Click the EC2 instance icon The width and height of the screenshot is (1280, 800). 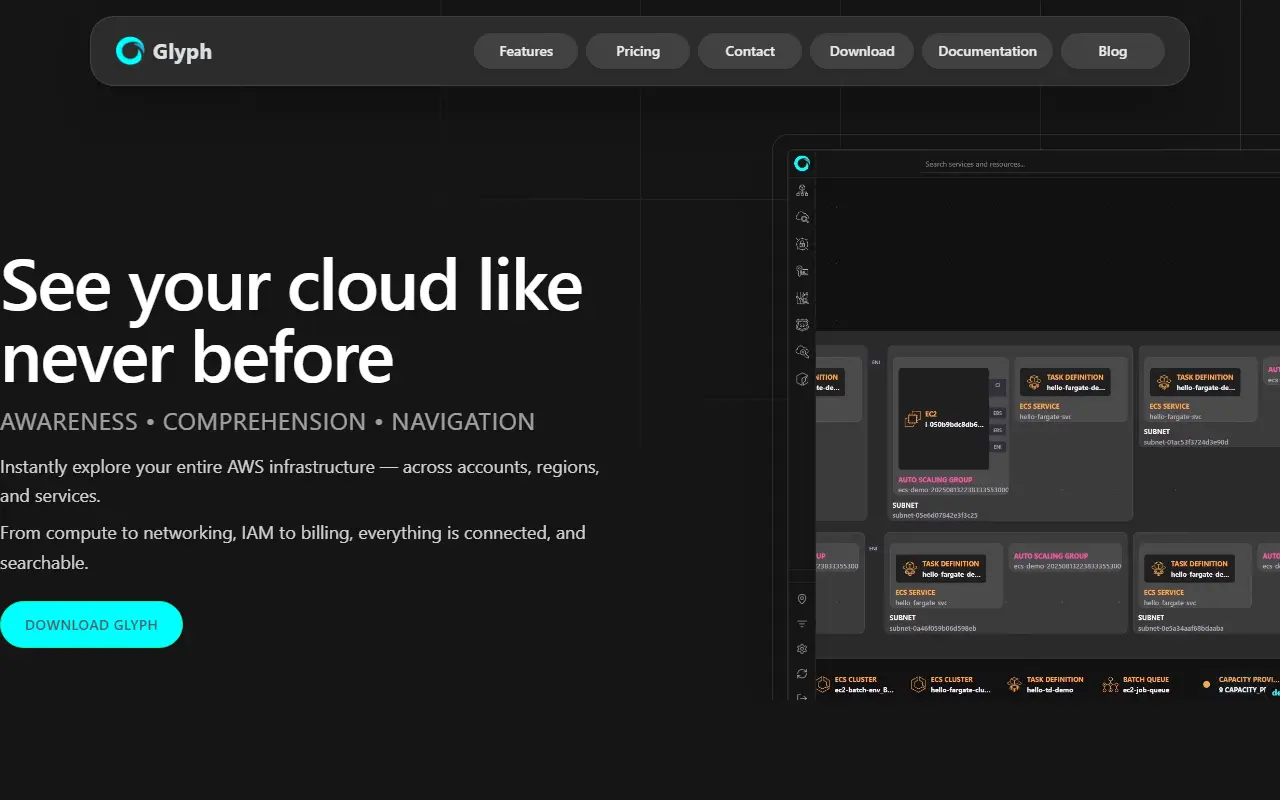pos(912,419)
